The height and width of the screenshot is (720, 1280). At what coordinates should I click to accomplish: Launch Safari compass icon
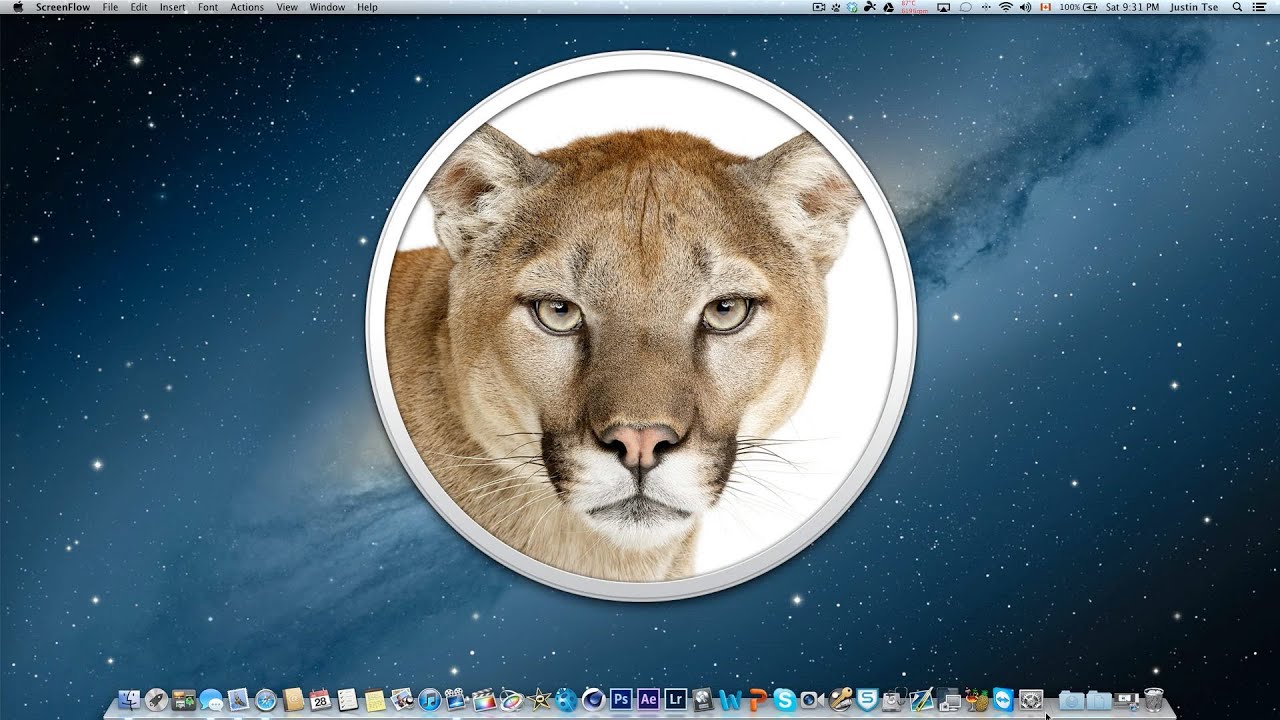[266, 700]
